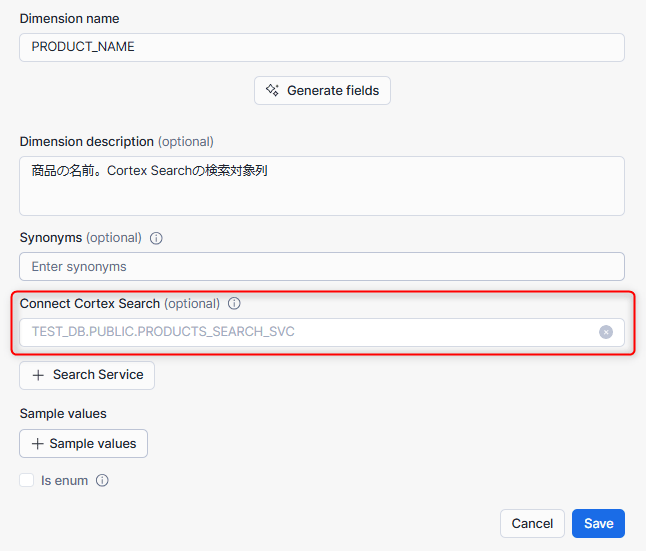Click the Sample values heading label

(63, 413)
